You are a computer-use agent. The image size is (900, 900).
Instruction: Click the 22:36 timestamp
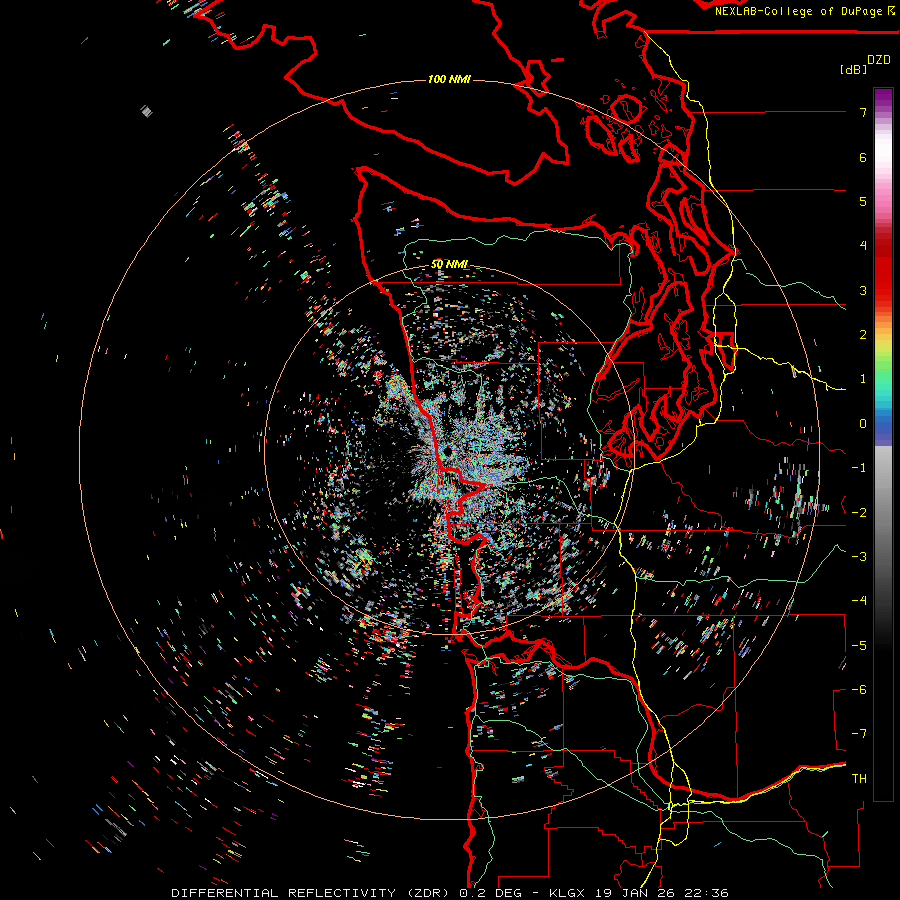click(708, 893)
